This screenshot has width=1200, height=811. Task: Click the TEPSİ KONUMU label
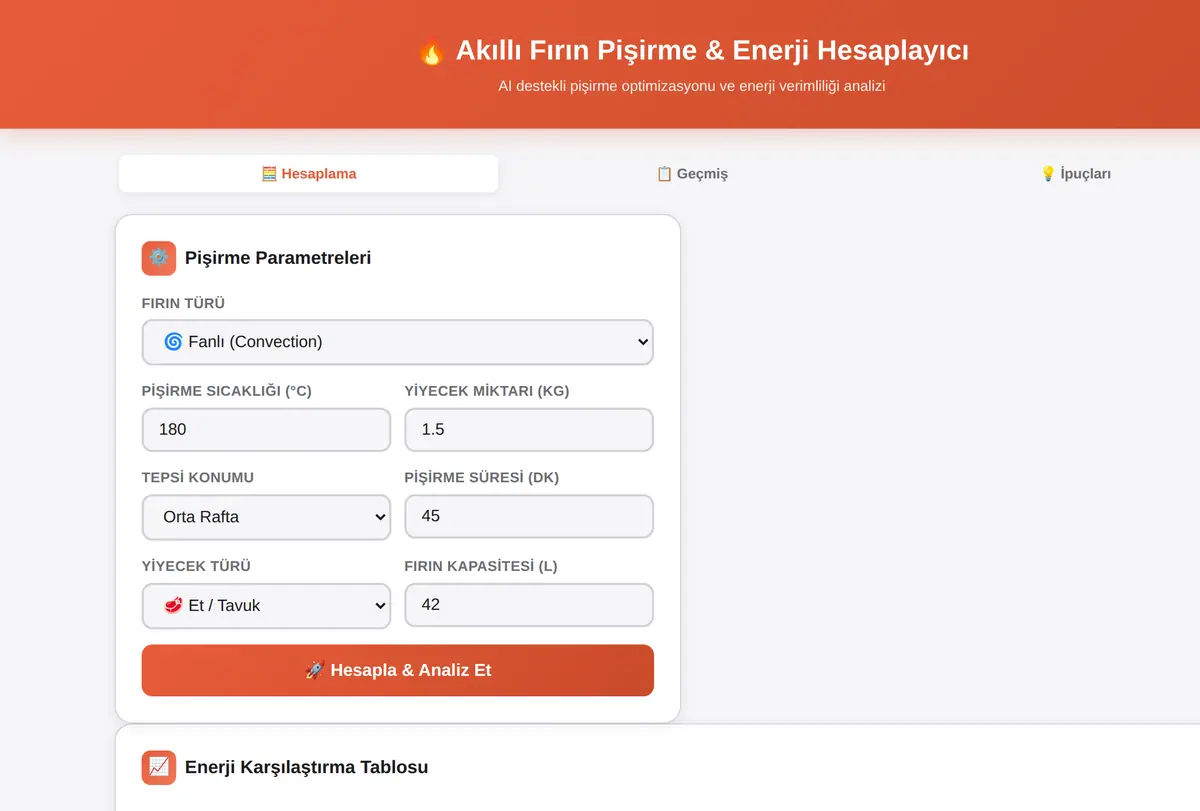tap(198, 477)
